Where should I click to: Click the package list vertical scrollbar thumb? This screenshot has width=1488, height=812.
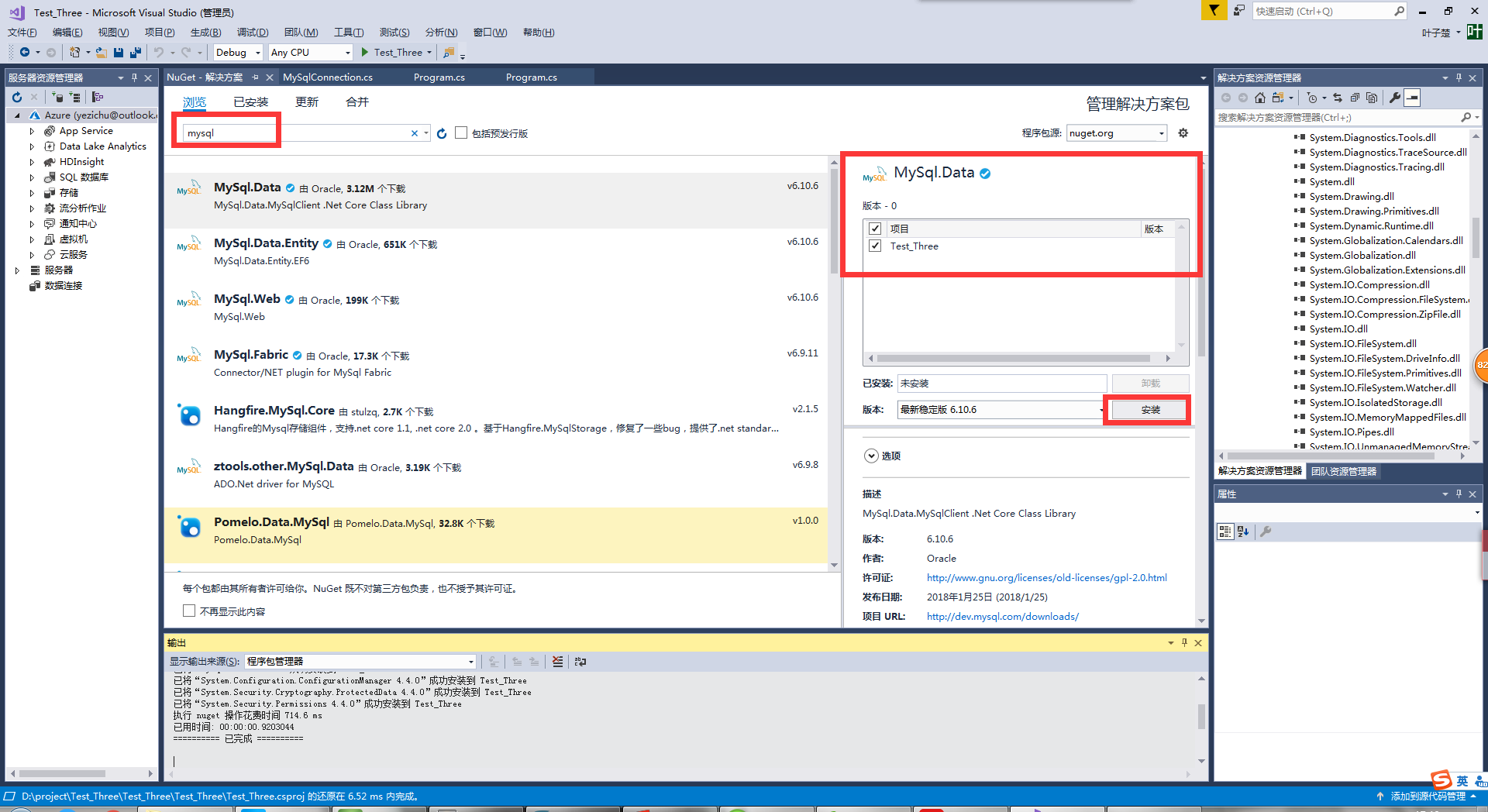(x=834, y=221)
